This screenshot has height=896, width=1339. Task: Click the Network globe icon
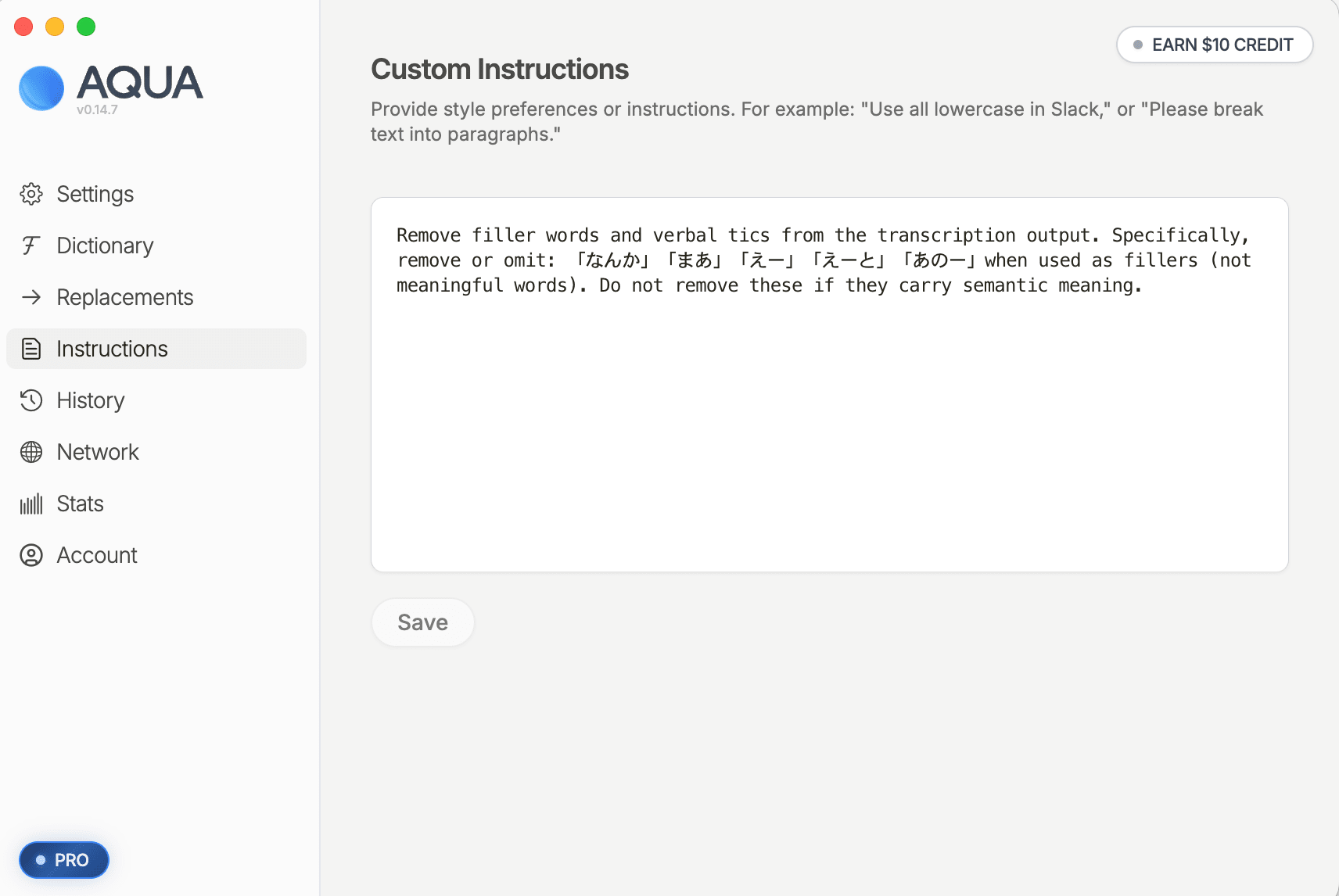pyautogui.click(x=31, y=452)
